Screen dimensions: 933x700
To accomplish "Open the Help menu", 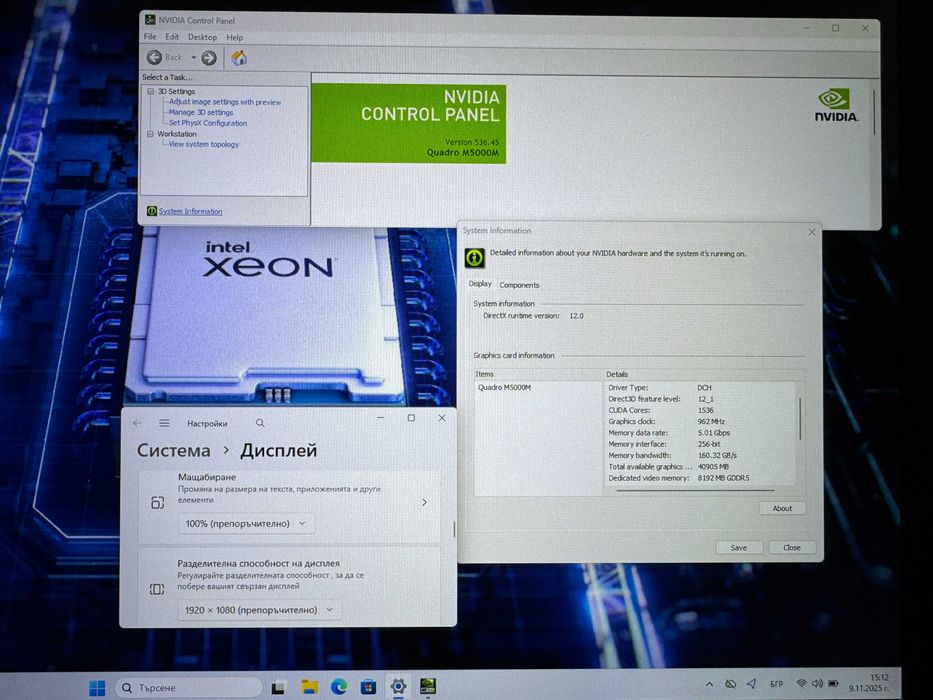I will (x=234, y=38).
